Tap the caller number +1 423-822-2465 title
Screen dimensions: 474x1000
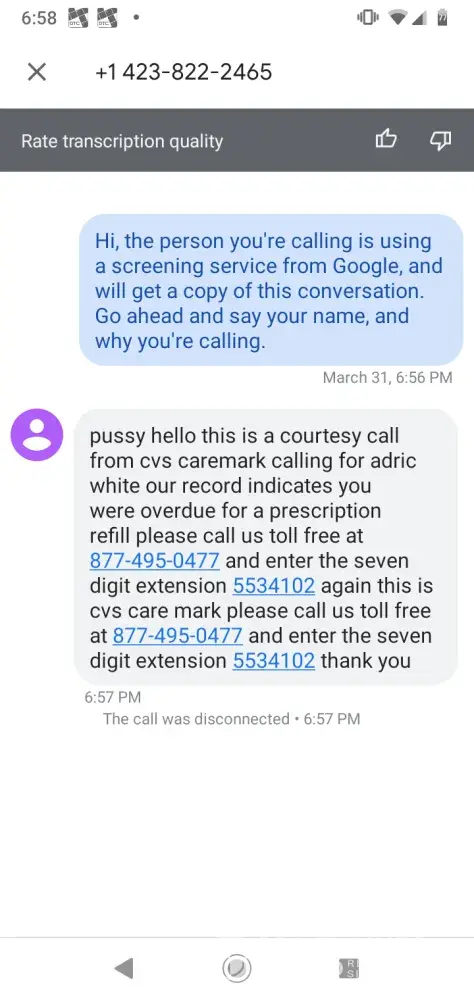[x=184, y=72]
